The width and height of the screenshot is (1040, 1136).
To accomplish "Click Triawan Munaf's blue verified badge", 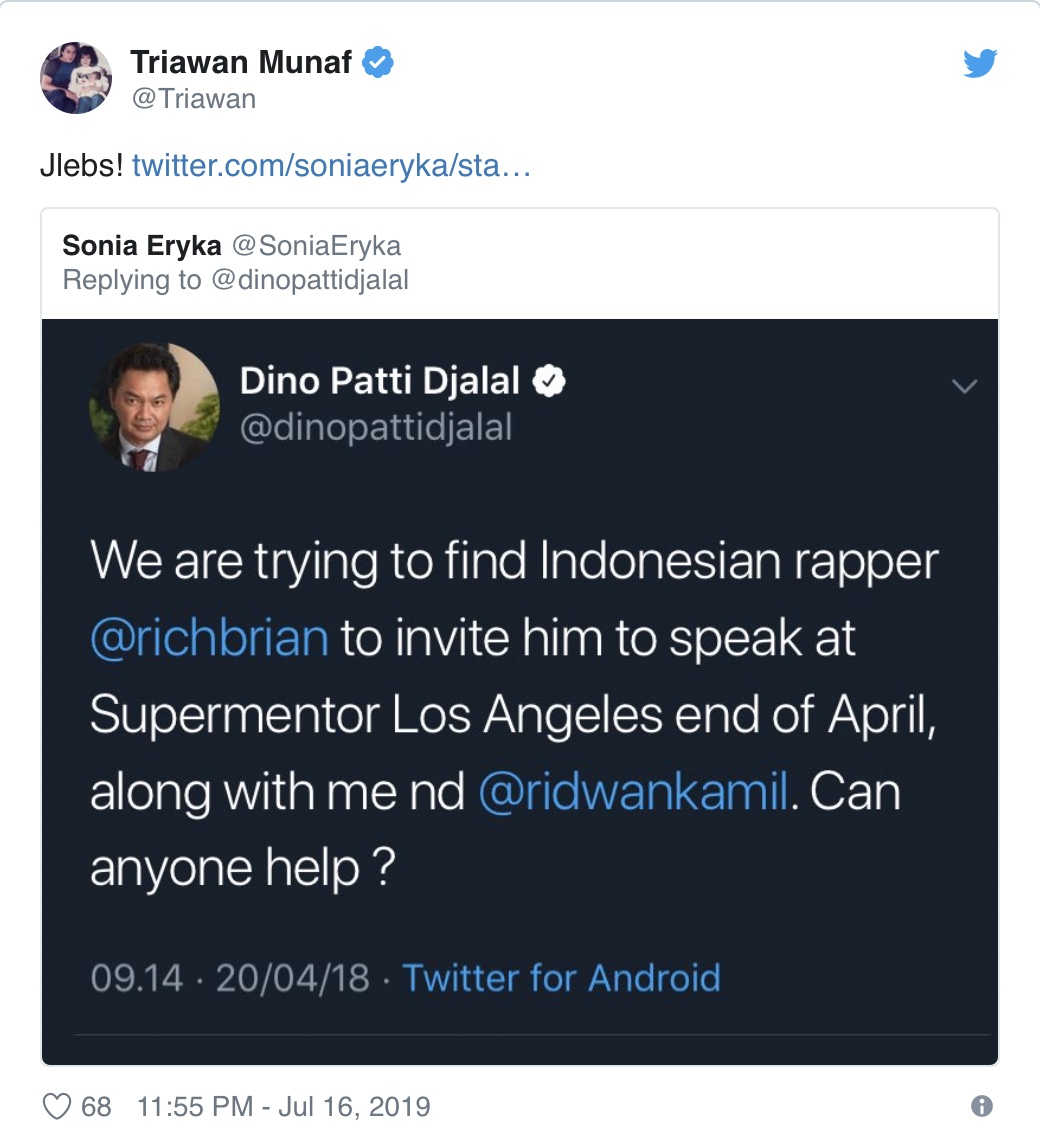I will click(377, 63).
